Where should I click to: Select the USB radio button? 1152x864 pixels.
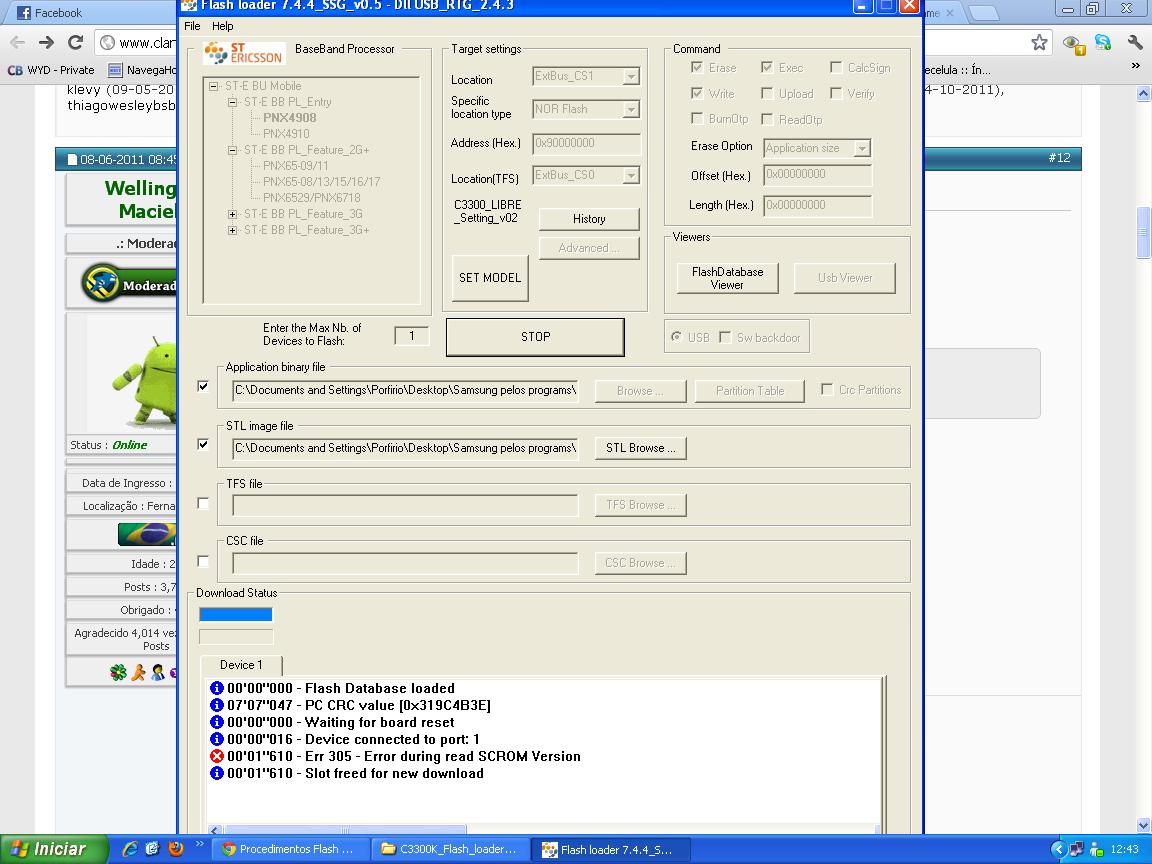[x=676, y=336]
